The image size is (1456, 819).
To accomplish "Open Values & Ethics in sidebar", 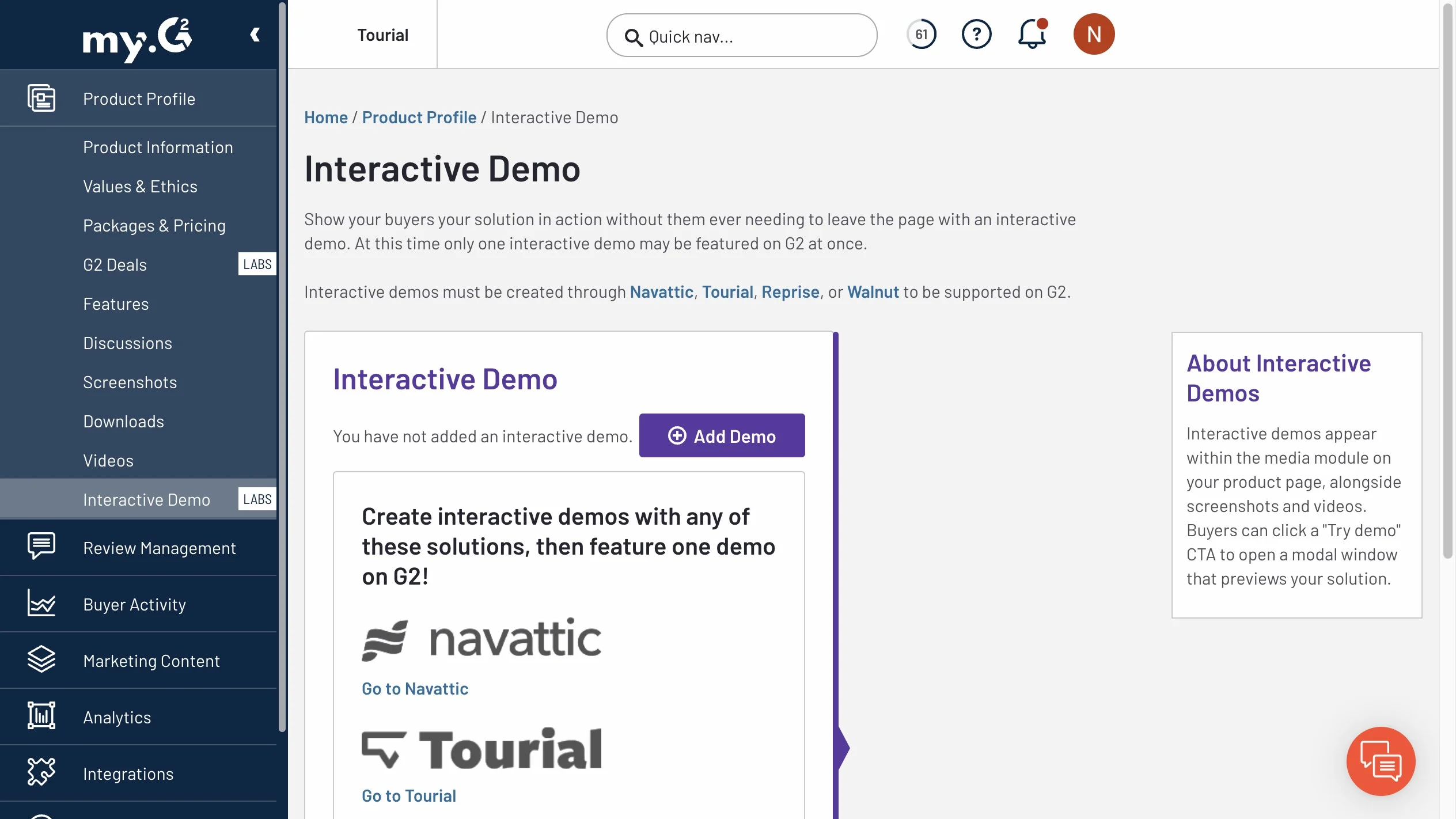I will pos(140,187).
